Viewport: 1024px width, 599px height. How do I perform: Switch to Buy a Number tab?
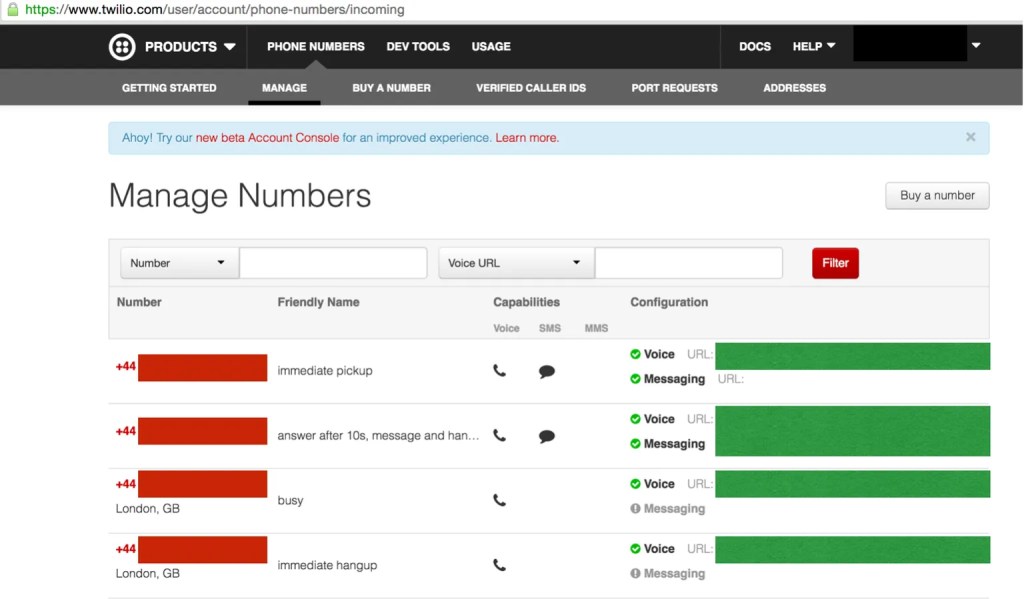click(391, 88)
